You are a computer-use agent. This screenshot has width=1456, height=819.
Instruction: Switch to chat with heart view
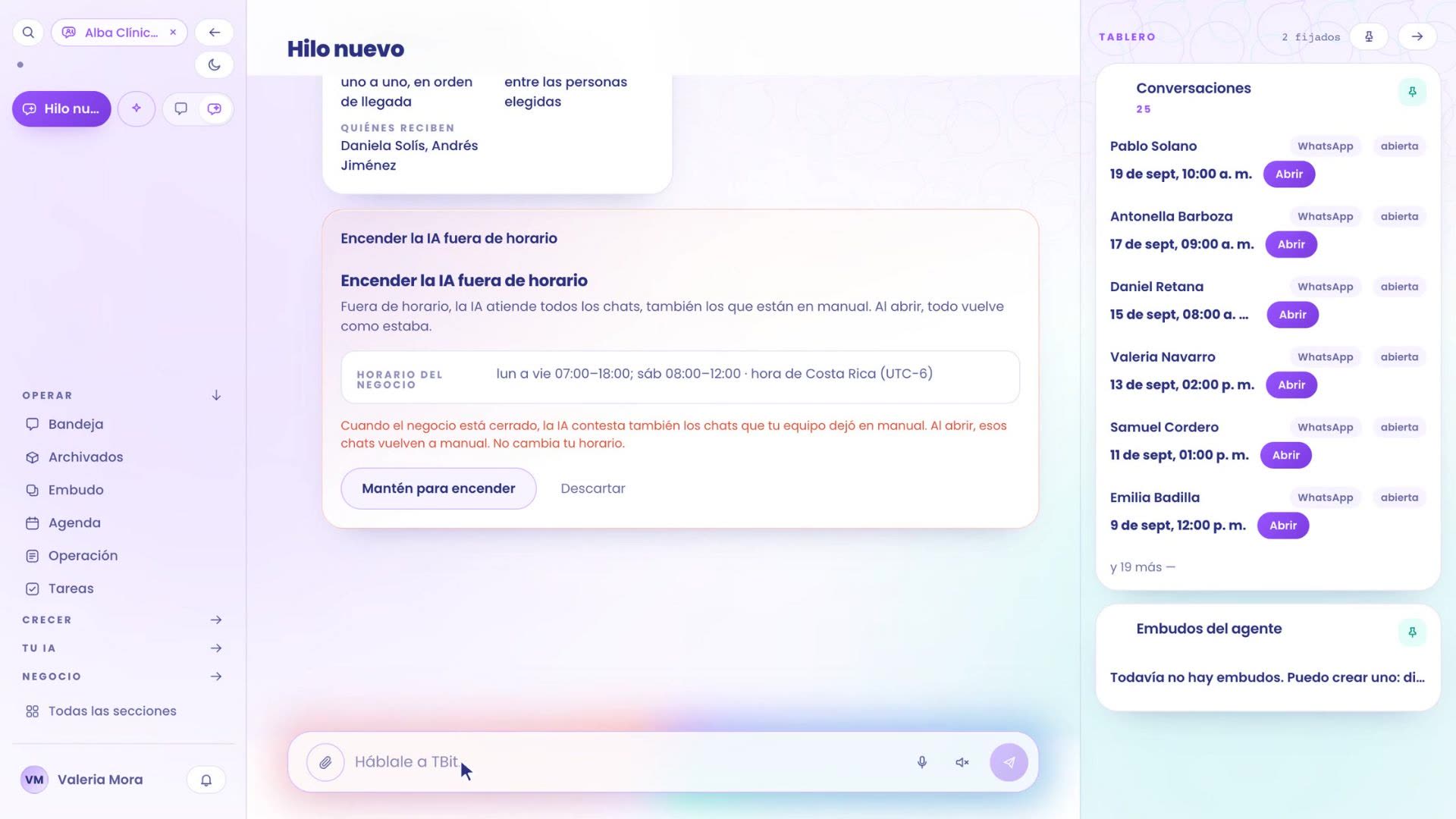(x=215, y=108)
